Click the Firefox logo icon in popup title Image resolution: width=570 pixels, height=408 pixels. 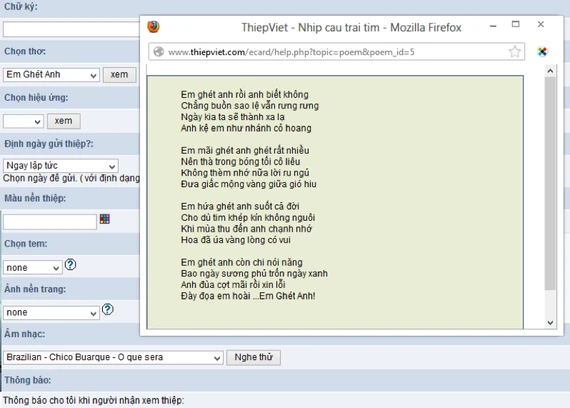pos(153,27)
